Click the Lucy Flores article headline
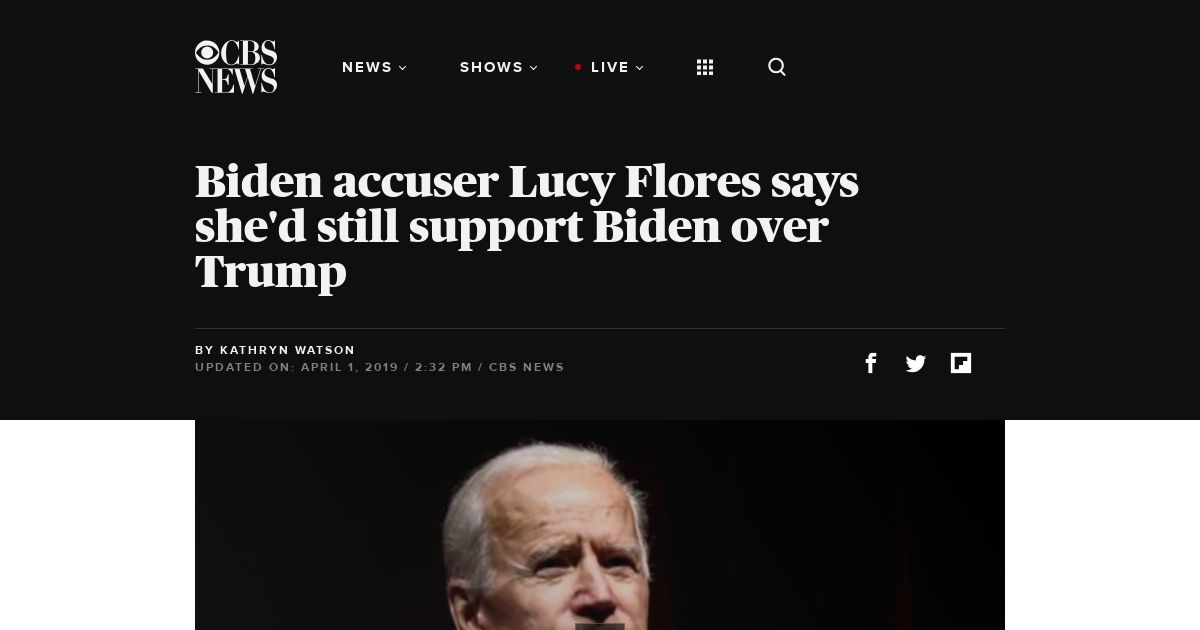Viewport: 1200px width, 630px height. [527, 226]
